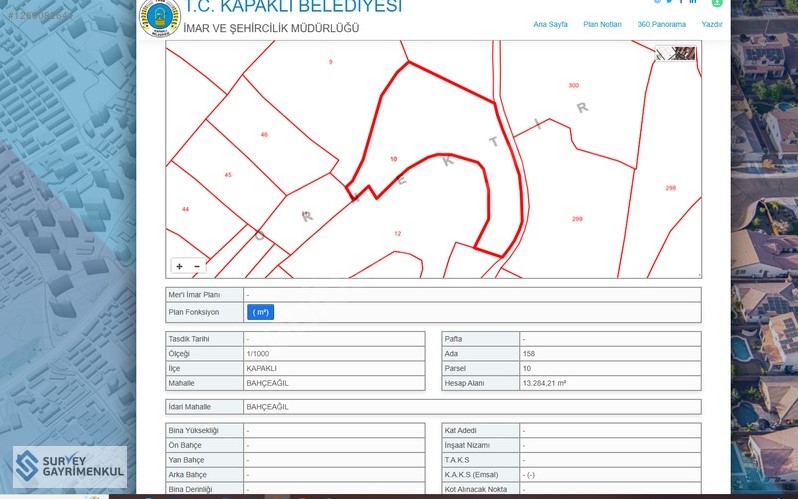This screenshot has width=798, height=499.
Task: Switch basemap using map corner thumbnail
Action: pos(675,54)
